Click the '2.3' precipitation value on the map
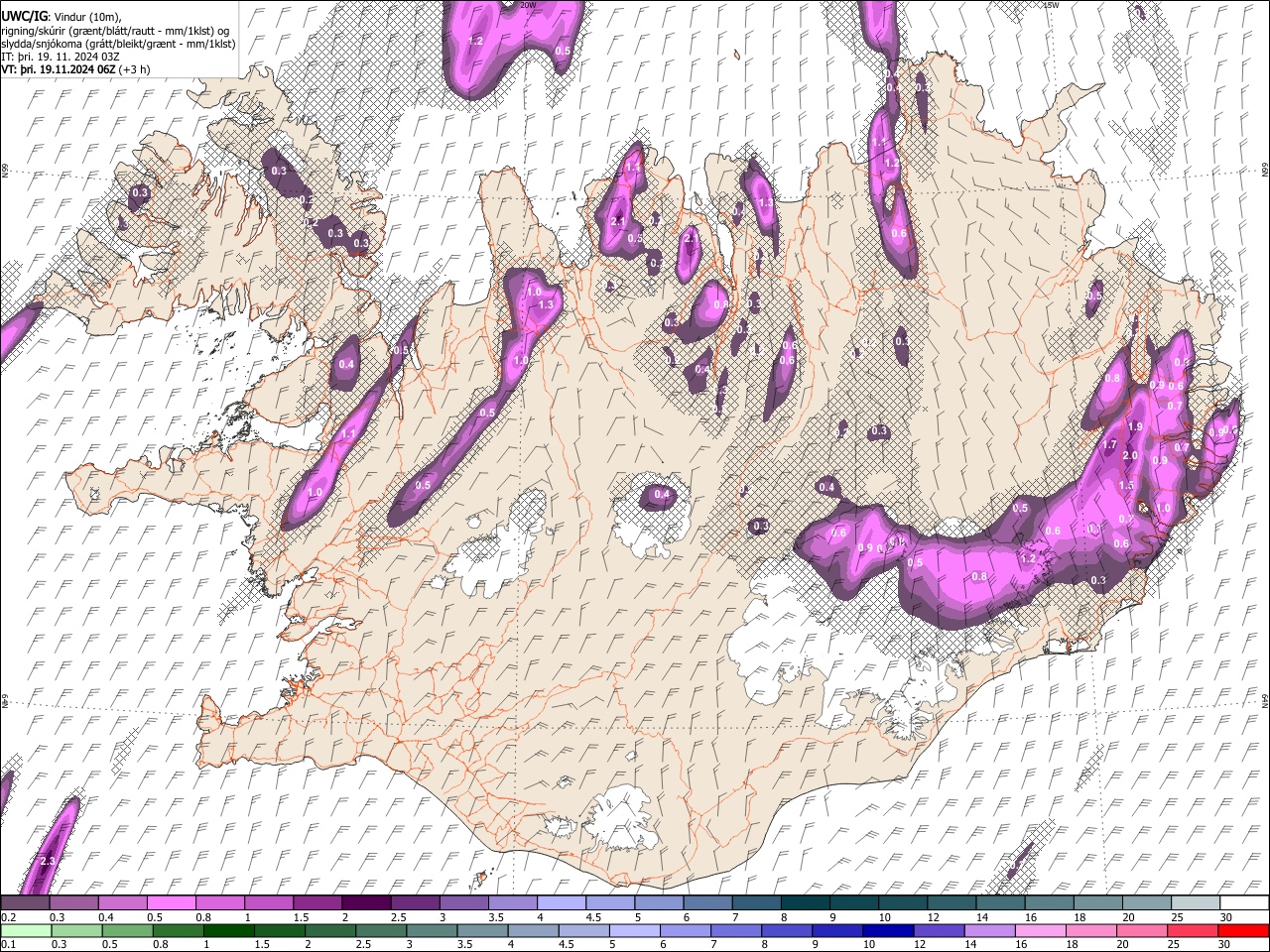Screen dimensions: 1270x952 click(x=48, y=861)
